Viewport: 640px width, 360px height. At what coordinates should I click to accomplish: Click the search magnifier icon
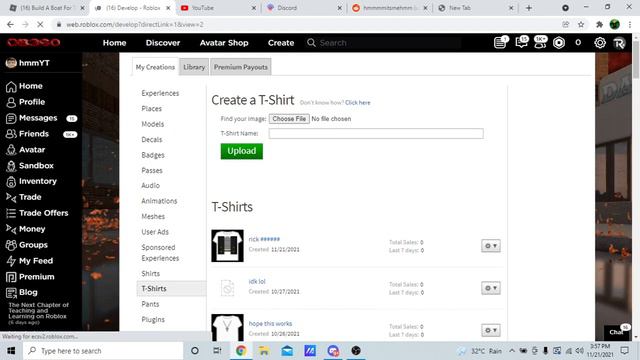311,42
